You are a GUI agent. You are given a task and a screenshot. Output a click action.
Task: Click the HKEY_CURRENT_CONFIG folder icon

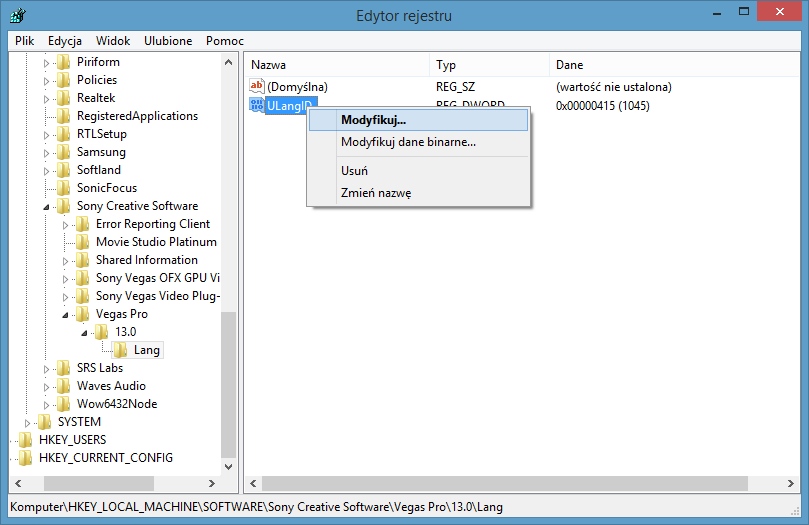click(x=26, y=458)
